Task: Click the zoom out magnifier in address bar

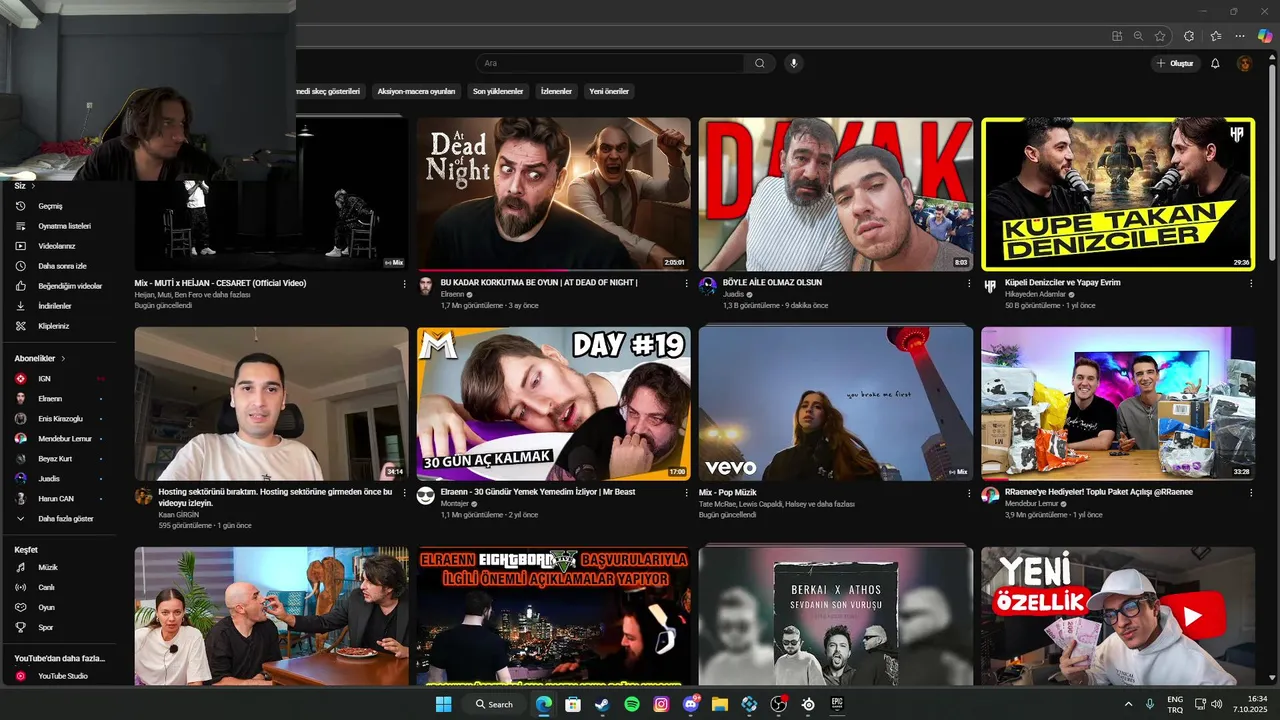Action: (x=1138, y=36)
